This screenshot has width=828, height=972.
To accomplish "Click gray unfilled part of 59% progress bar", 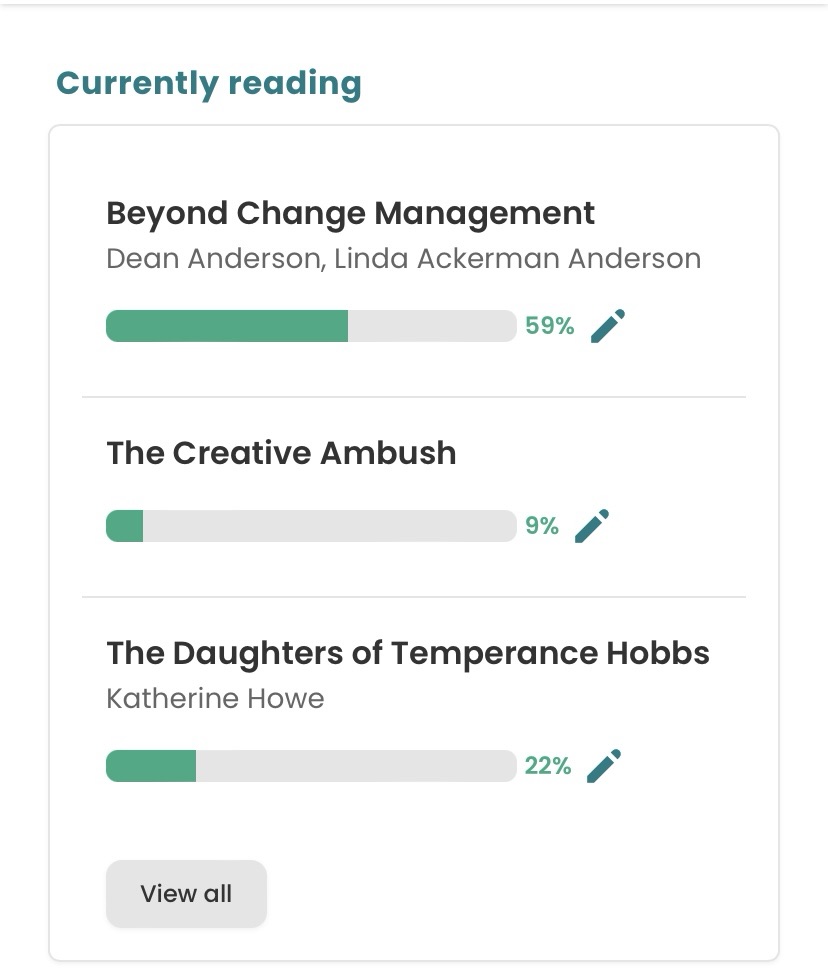I will pos(431,326).
